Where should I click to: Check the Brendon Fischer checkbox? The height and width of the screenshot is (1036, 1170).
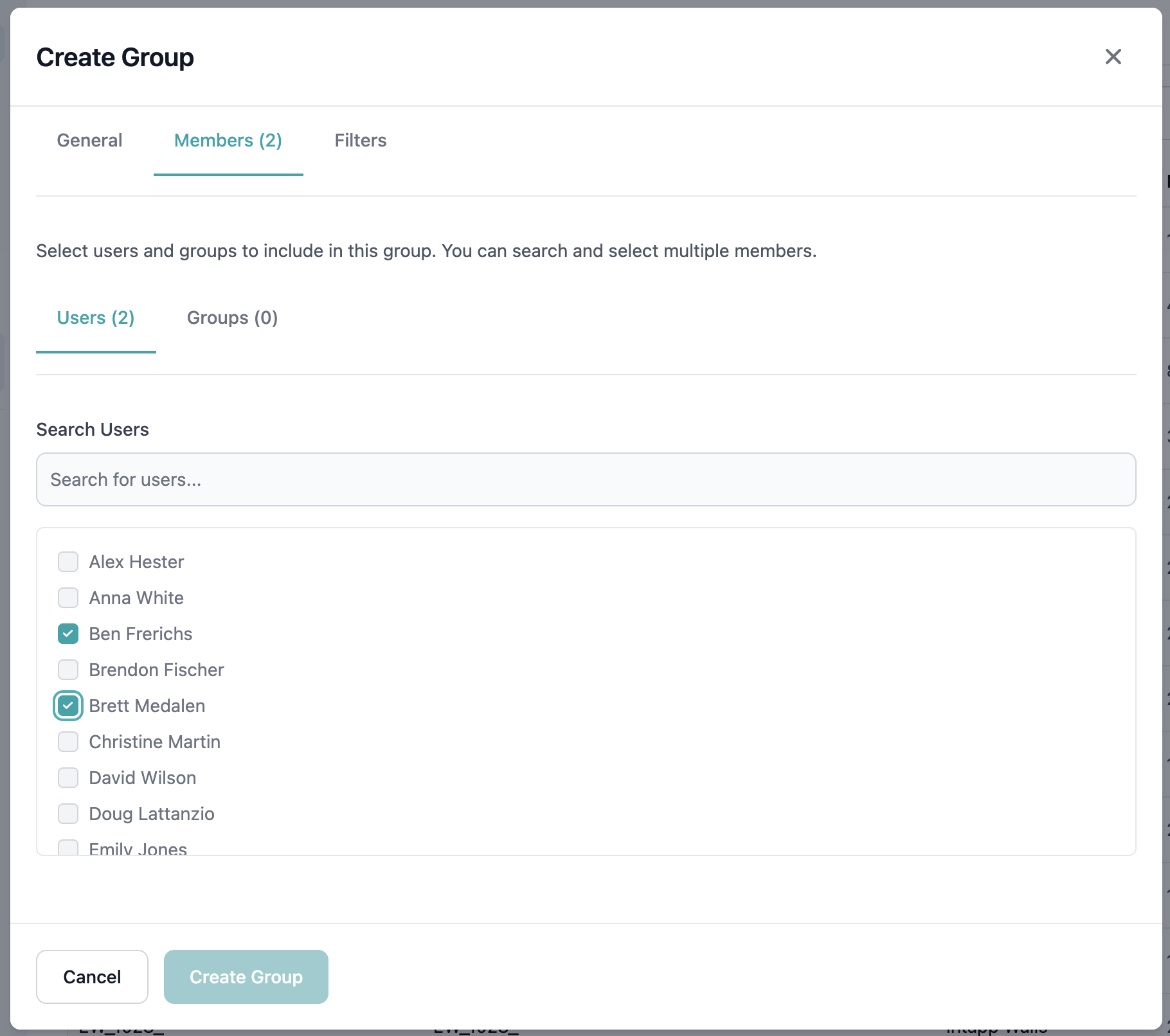tap(68, 670)
